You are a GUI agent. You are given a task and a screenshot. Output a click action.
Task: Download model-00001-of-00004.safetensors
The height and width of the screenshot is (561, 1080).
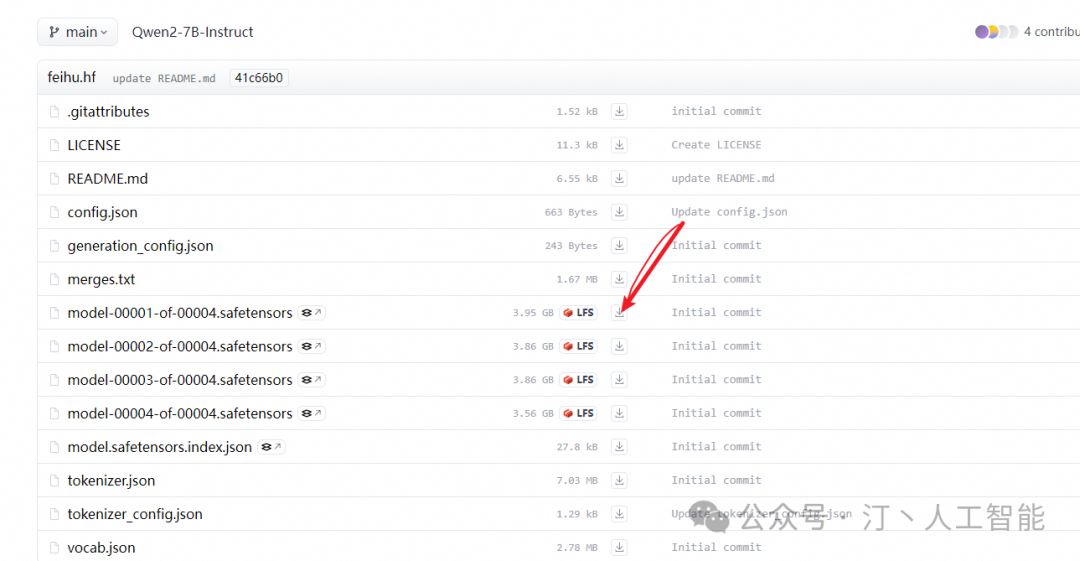tap(619, 313)
